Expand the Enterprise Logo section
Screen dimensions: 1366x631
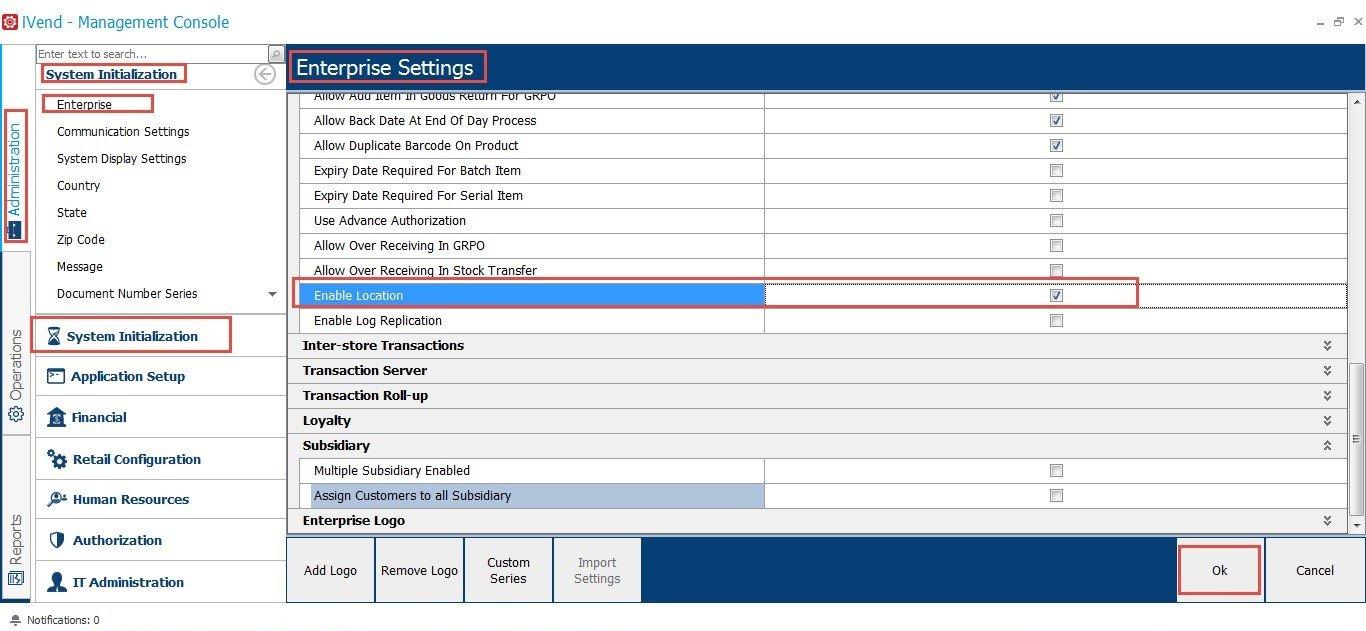(x=1327, y=520)
